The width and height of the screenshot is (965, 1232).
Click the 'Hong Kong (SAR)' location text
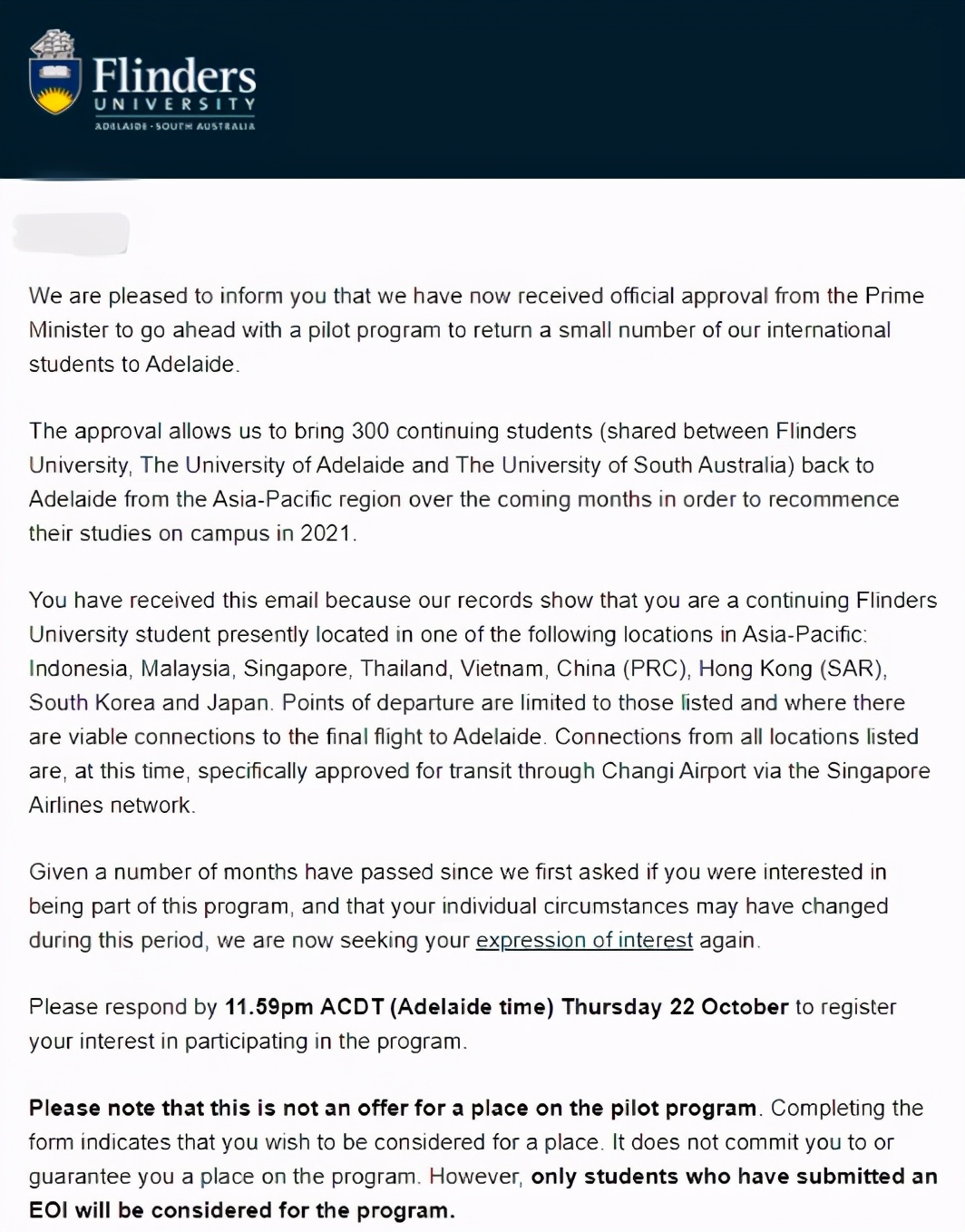(791, 669)
